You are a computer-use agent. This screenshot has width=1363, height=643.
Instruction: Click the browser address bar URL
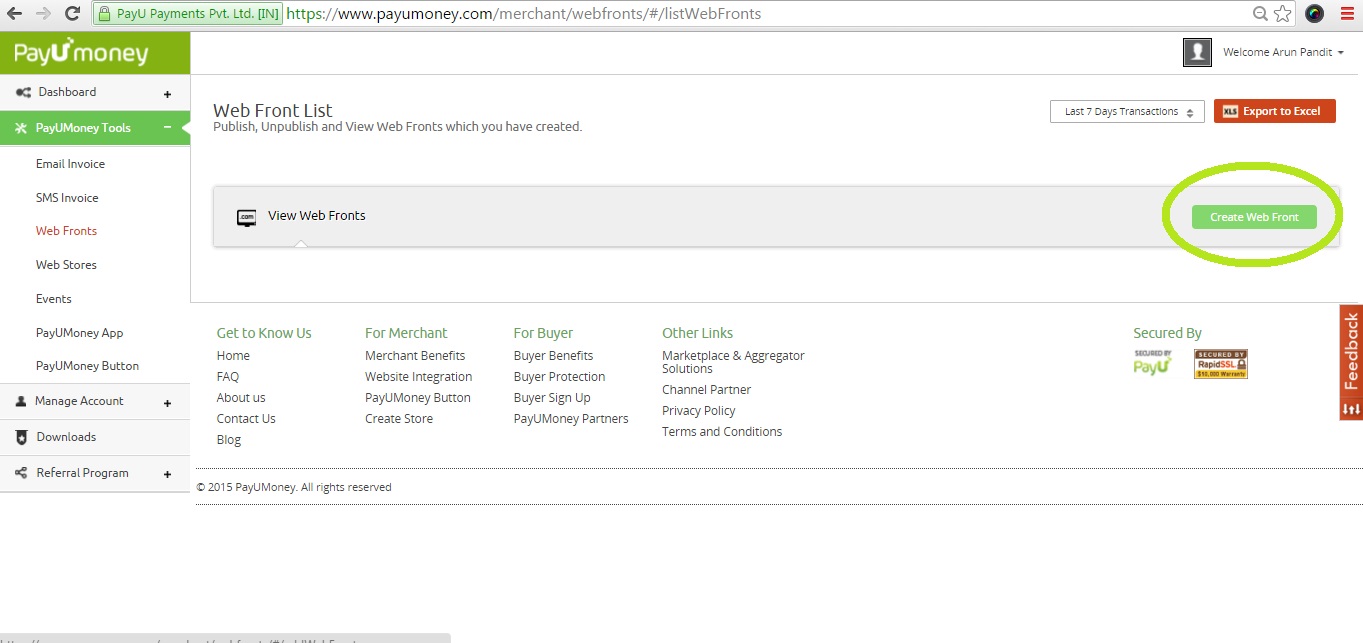pyautogui.click(x=524, y=14)
